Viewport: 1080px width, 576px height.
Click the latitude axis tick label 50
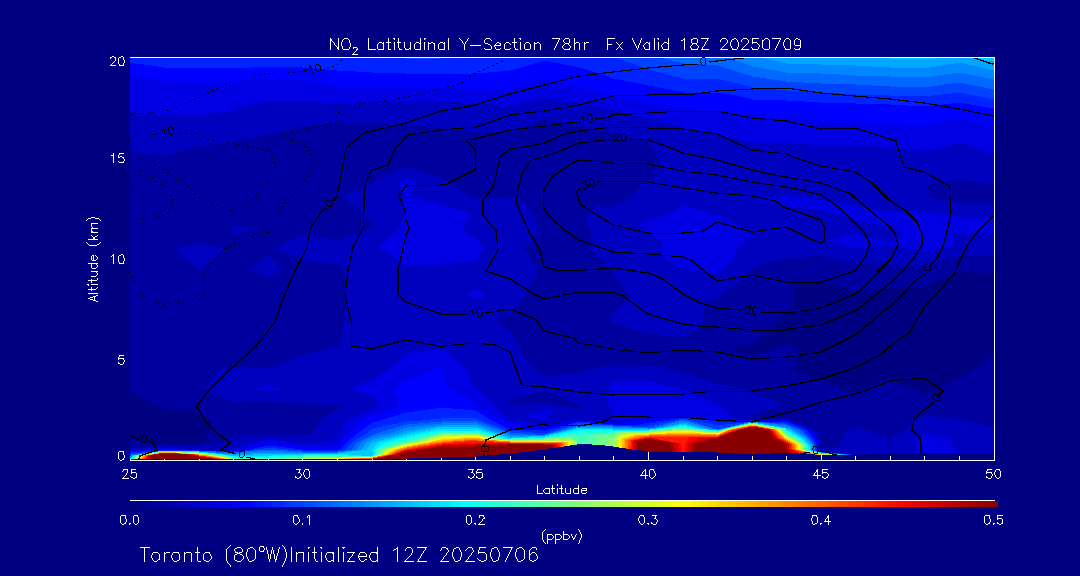994,473
